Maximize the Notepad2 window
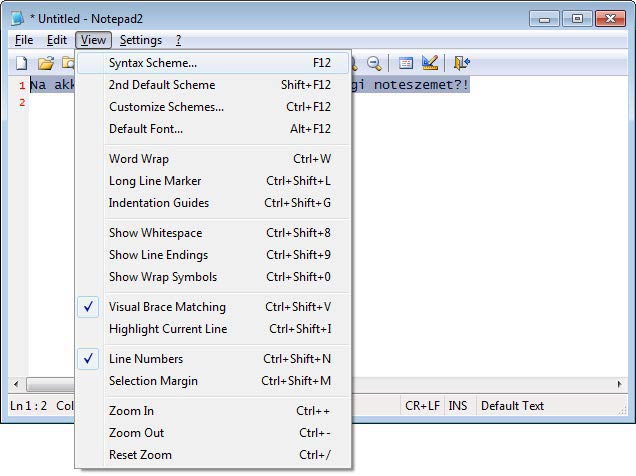 pos(577,19)
